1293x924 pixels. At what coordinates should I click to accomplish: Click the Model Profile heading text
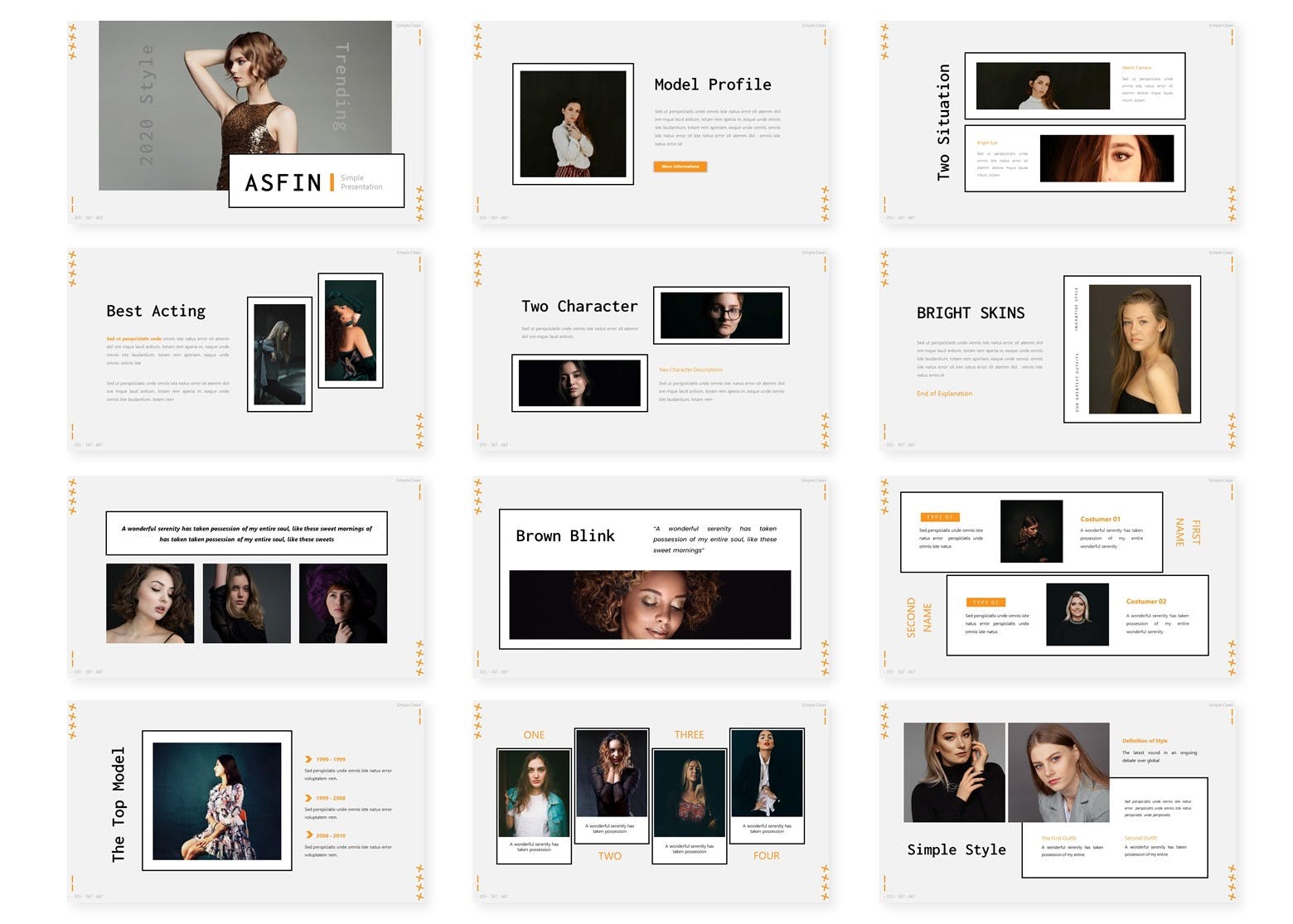click(x=712, y=85)
